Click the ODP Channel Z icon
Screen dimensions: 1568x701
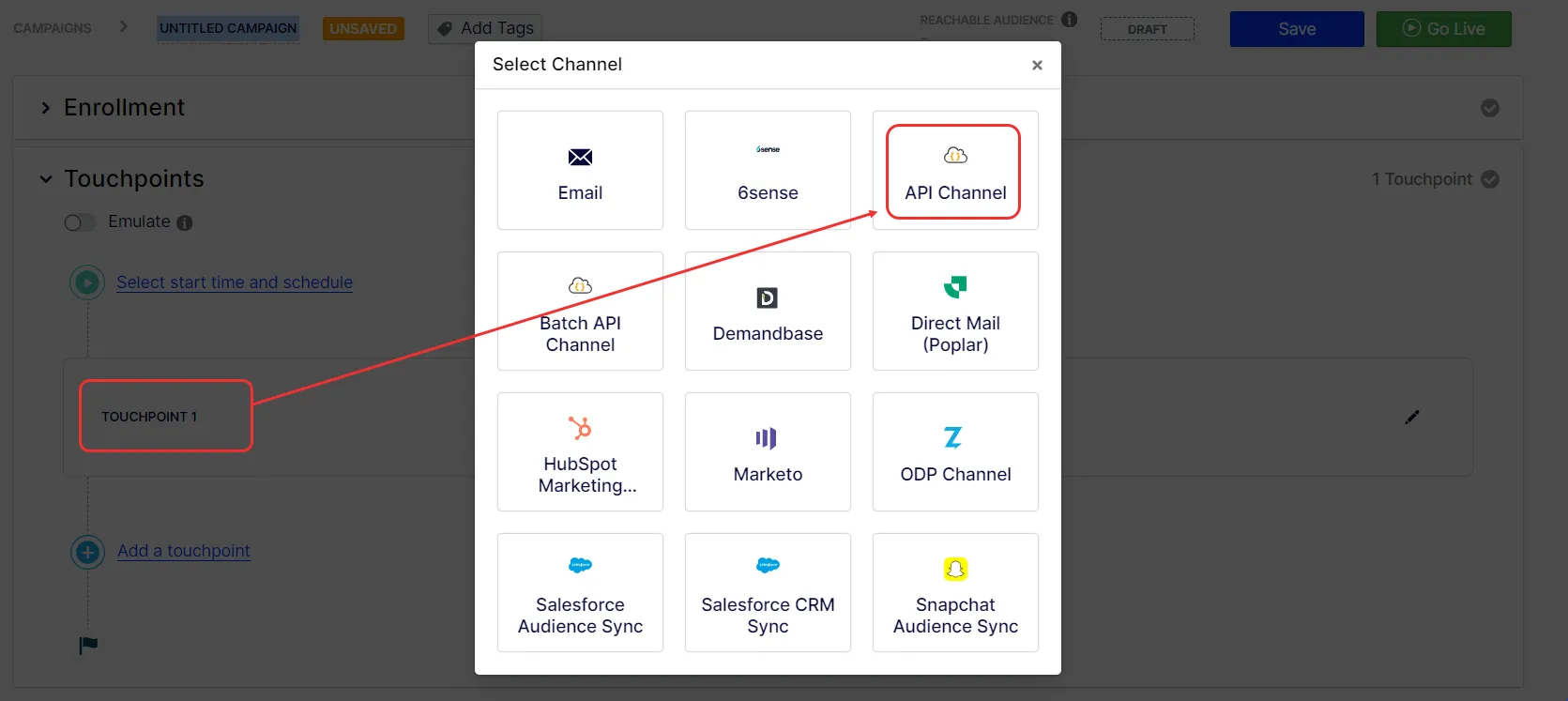pyautogui.click(x=953, y=437)
